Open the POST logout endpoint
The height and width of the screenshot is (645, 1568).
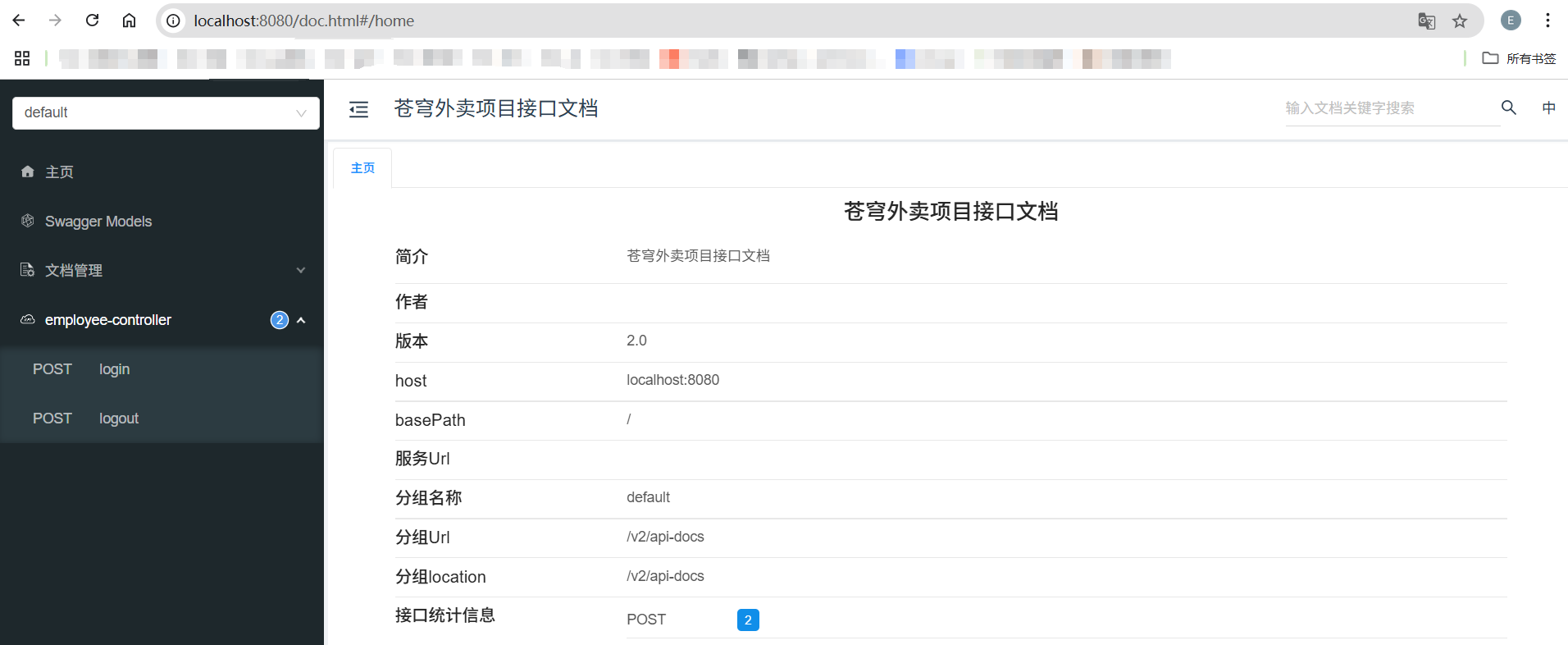(x=162, y=419)
